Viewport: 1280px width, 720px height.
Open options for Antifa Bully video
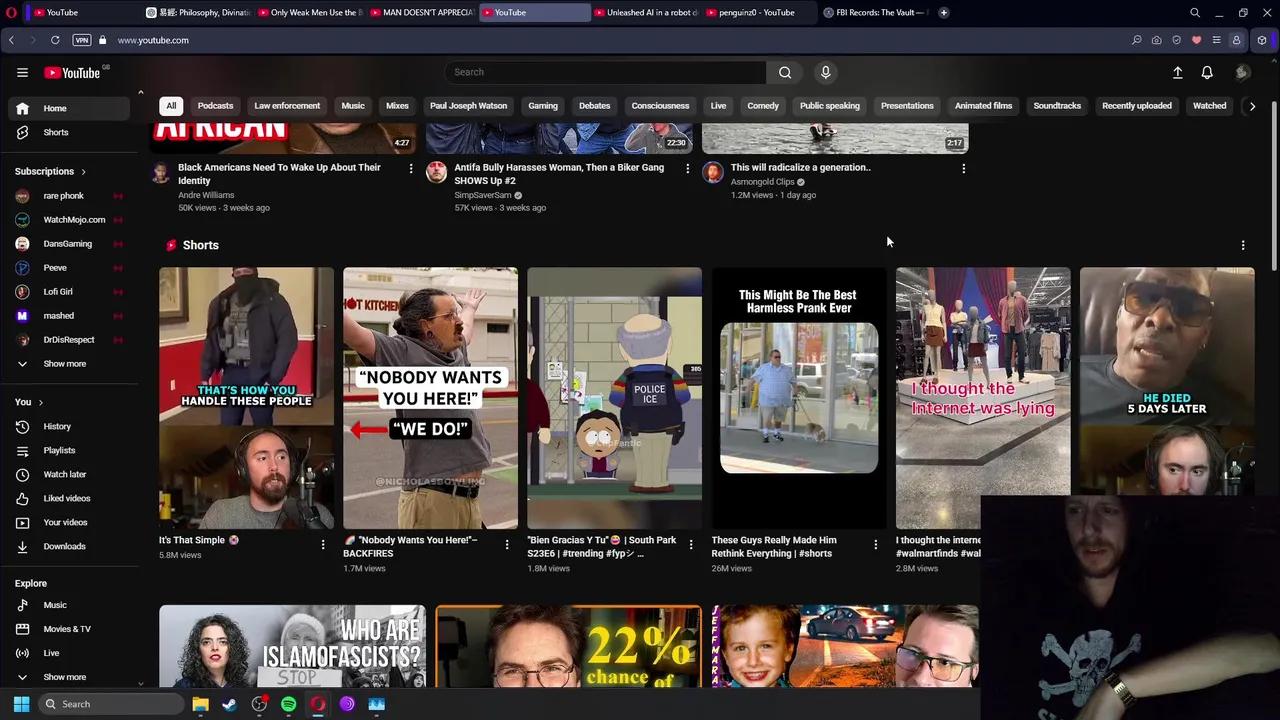(x=687, y=168)
